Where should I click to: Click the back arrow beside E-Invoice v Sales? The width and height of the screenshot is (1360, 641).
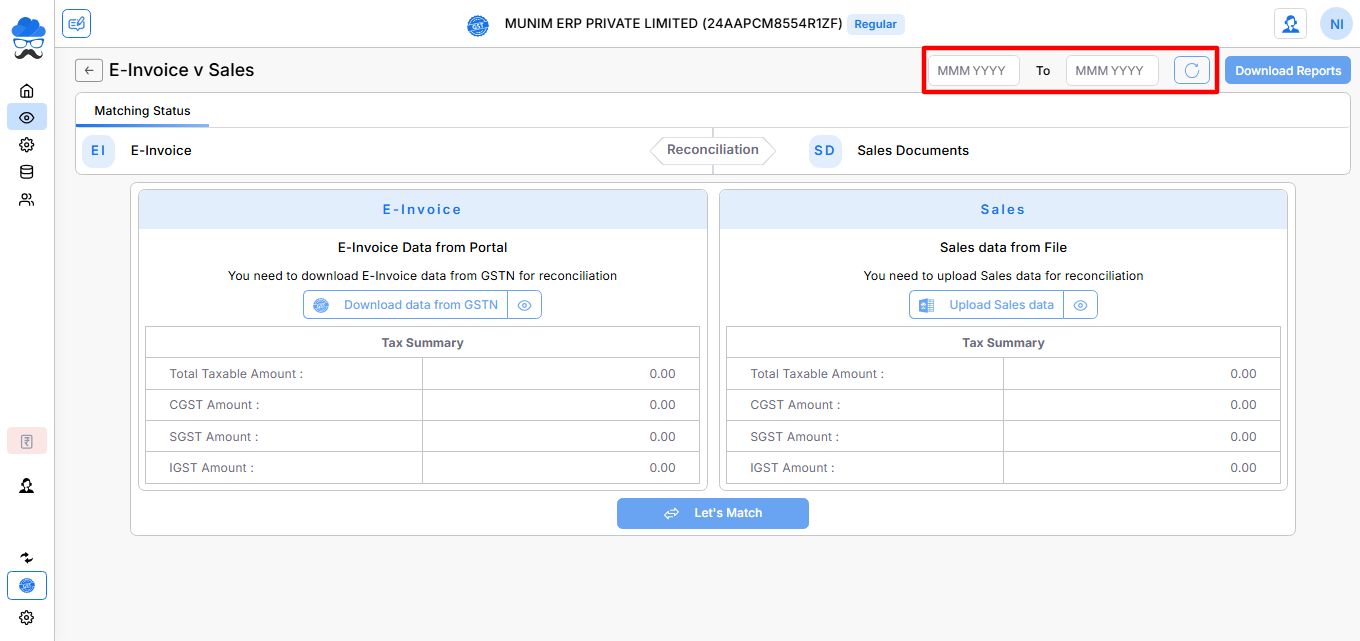pos(89,70)
